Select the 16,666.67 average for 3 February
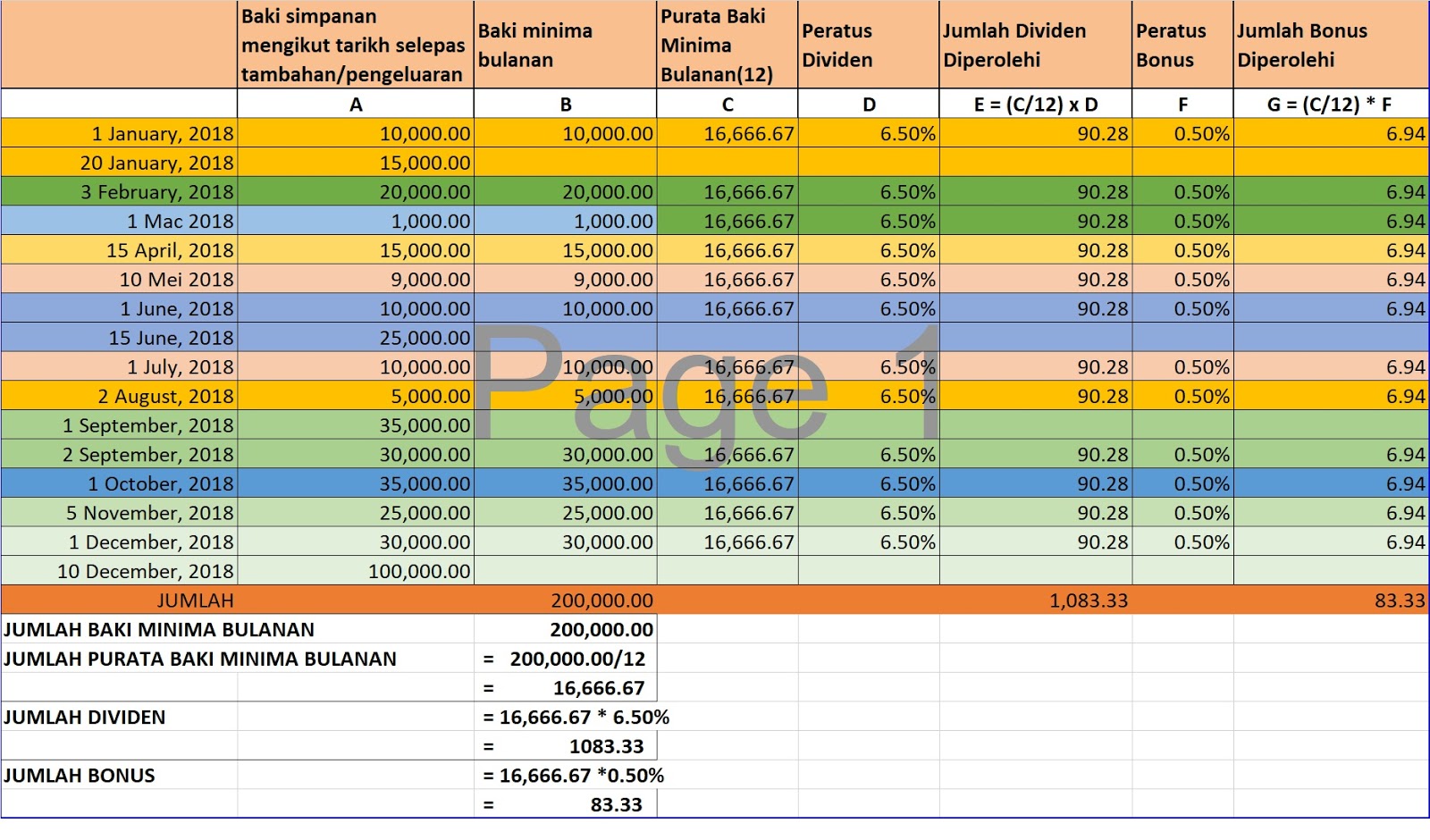 (728, 191)
